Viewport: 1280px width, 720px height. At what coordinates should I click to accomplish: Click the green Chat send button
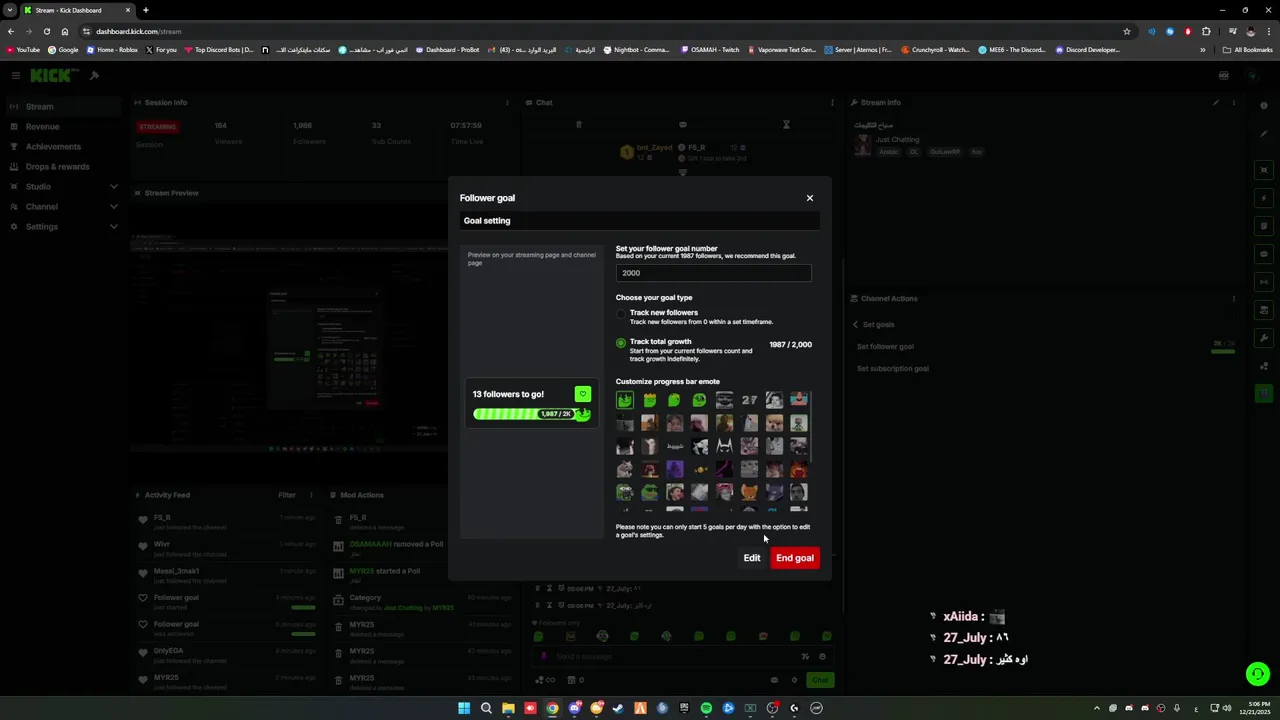tap(820, 680)
